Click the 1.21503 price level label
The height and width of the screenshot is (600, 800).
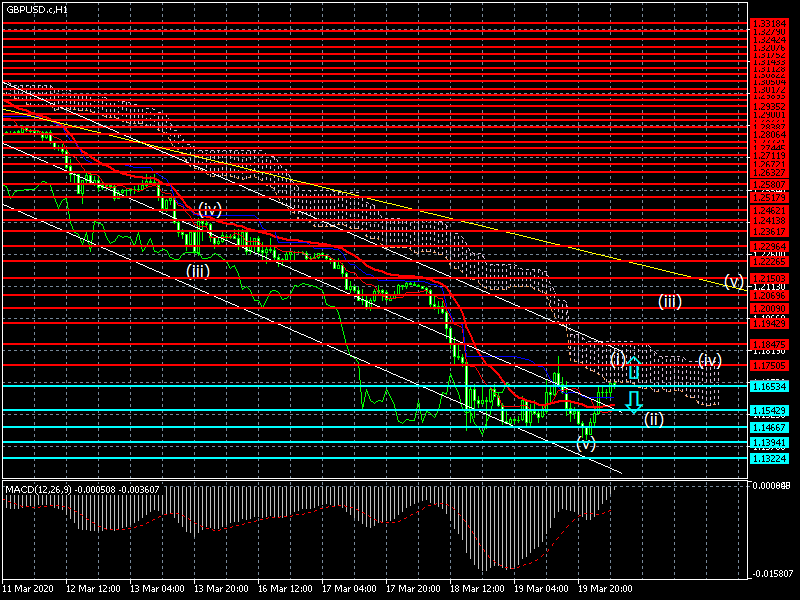coord(770,278)
